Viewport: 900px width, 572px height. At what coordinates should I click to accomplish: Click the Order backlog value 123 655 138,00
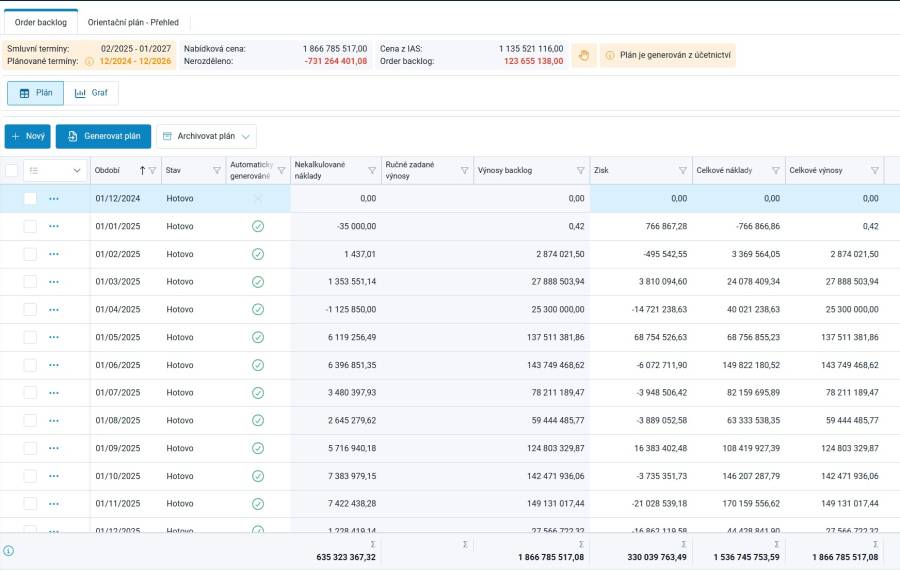[534, 61]
